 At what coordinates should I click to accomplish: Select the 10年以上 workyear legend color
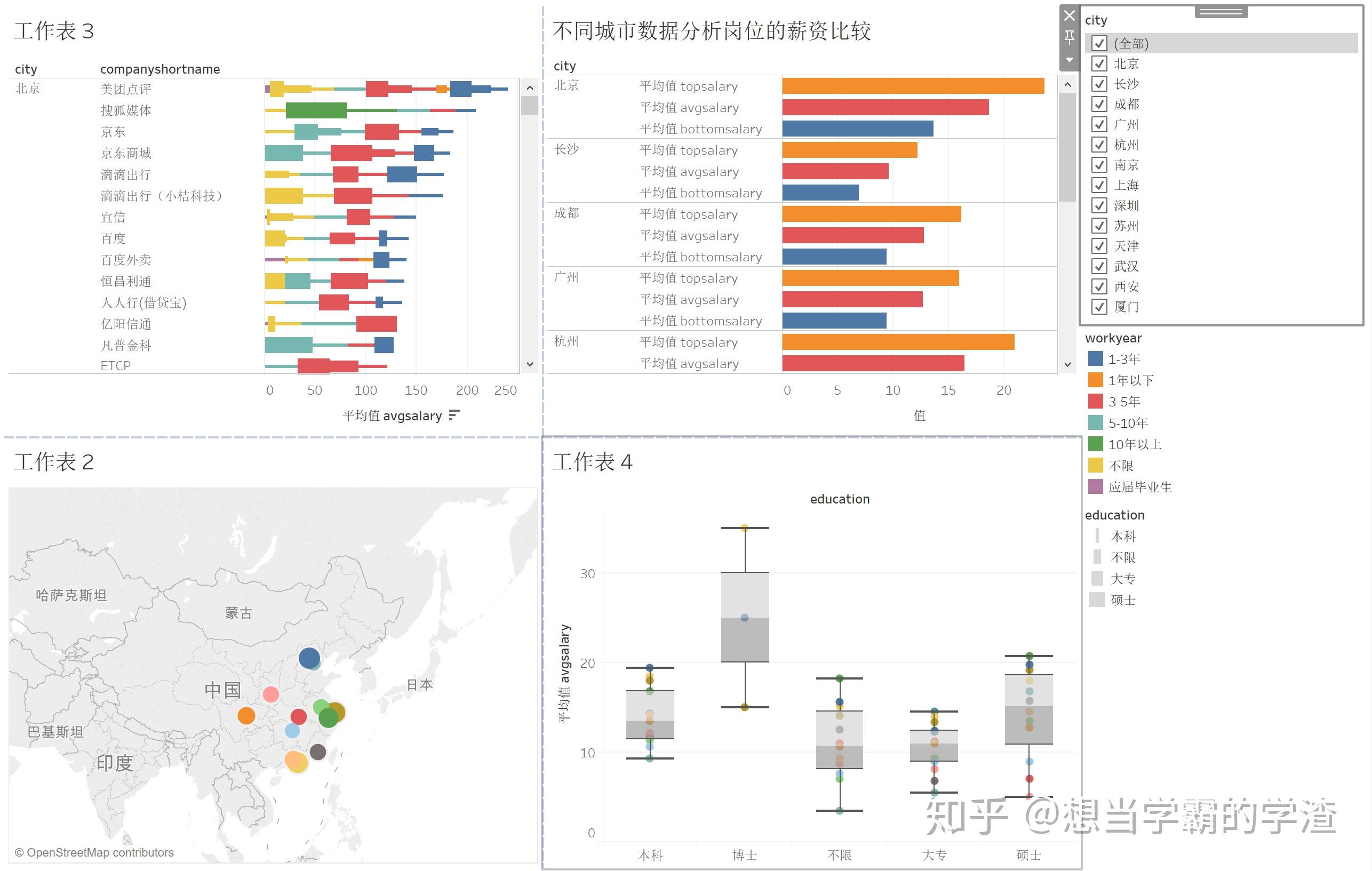pyautogui.click(x=1095, y=444)
